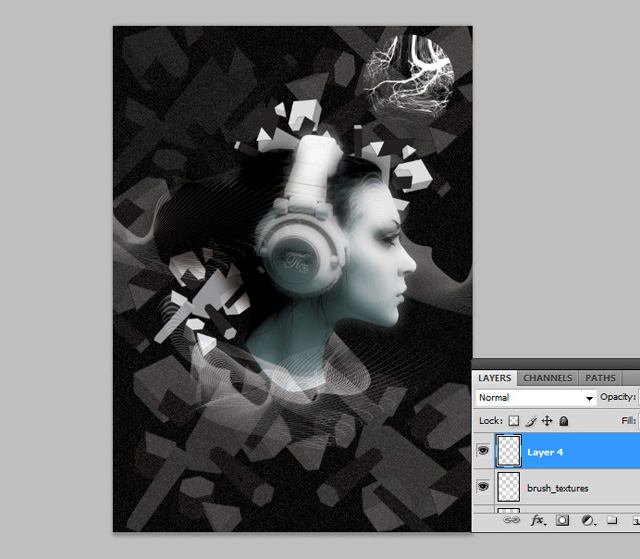Open the Normal blend mode dropdown

tap(535, 397)
